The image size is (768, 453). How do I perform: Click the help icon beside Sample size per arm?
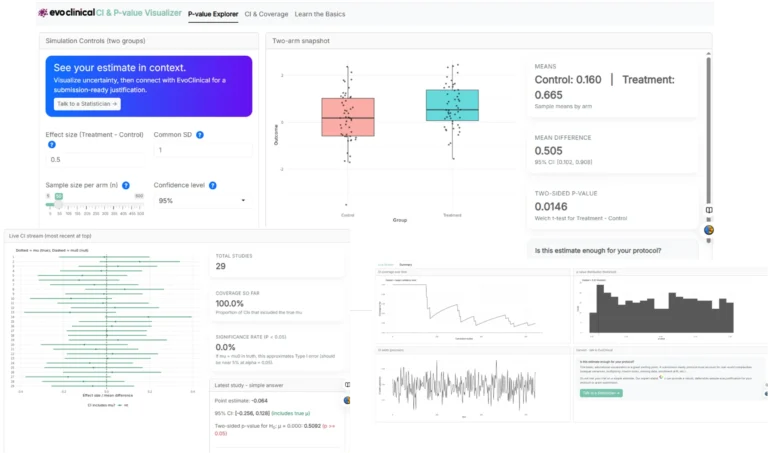(x=124, y=185)
